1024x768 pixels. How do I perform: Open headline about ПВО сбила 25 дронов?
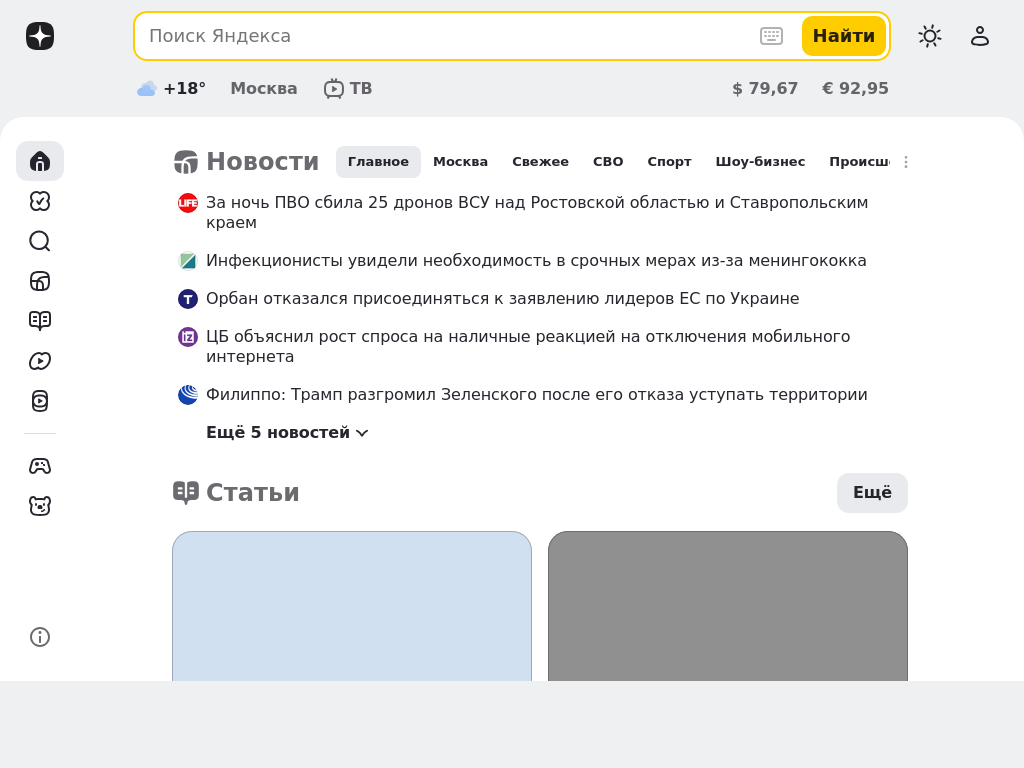[537, 212]
